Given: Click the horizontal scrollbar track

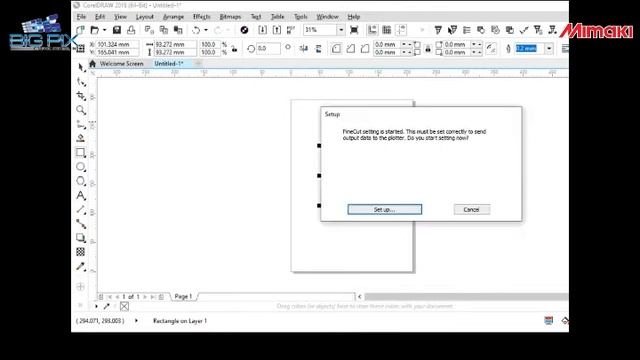Looking at the screenshot, I should tap(466, 297).
